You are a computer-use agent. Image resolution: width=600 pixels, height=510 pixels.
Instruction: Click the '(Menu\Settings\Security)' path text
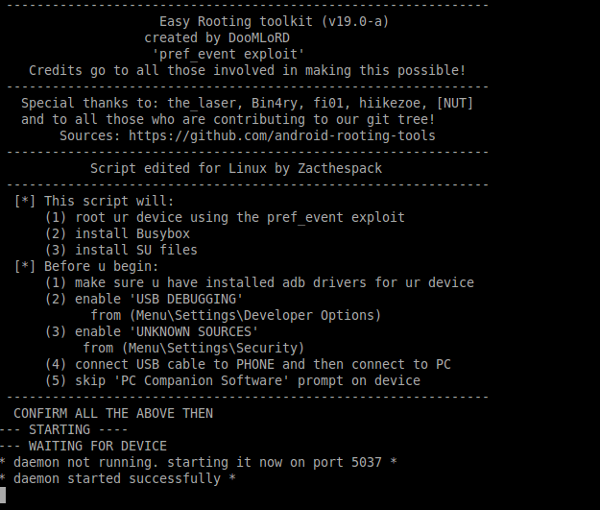pyautogui.click(x=213, y=348)
